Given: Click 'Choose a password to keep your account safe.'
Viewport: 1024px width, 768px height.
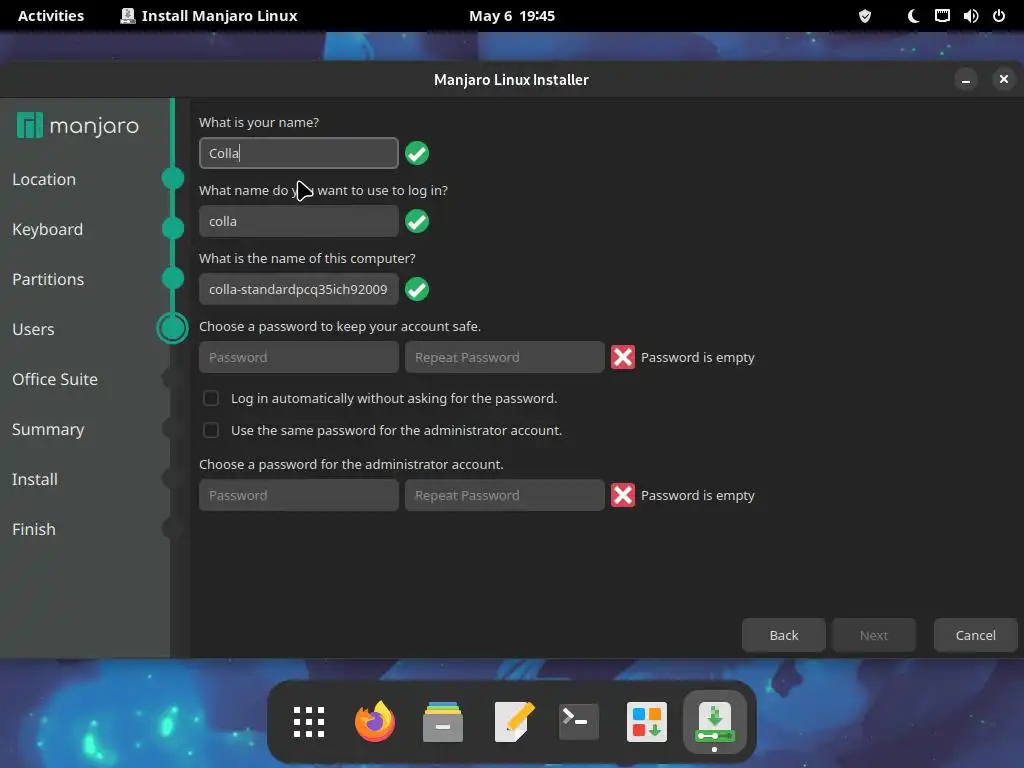Looking at the screenshot, I should (340, 327).
